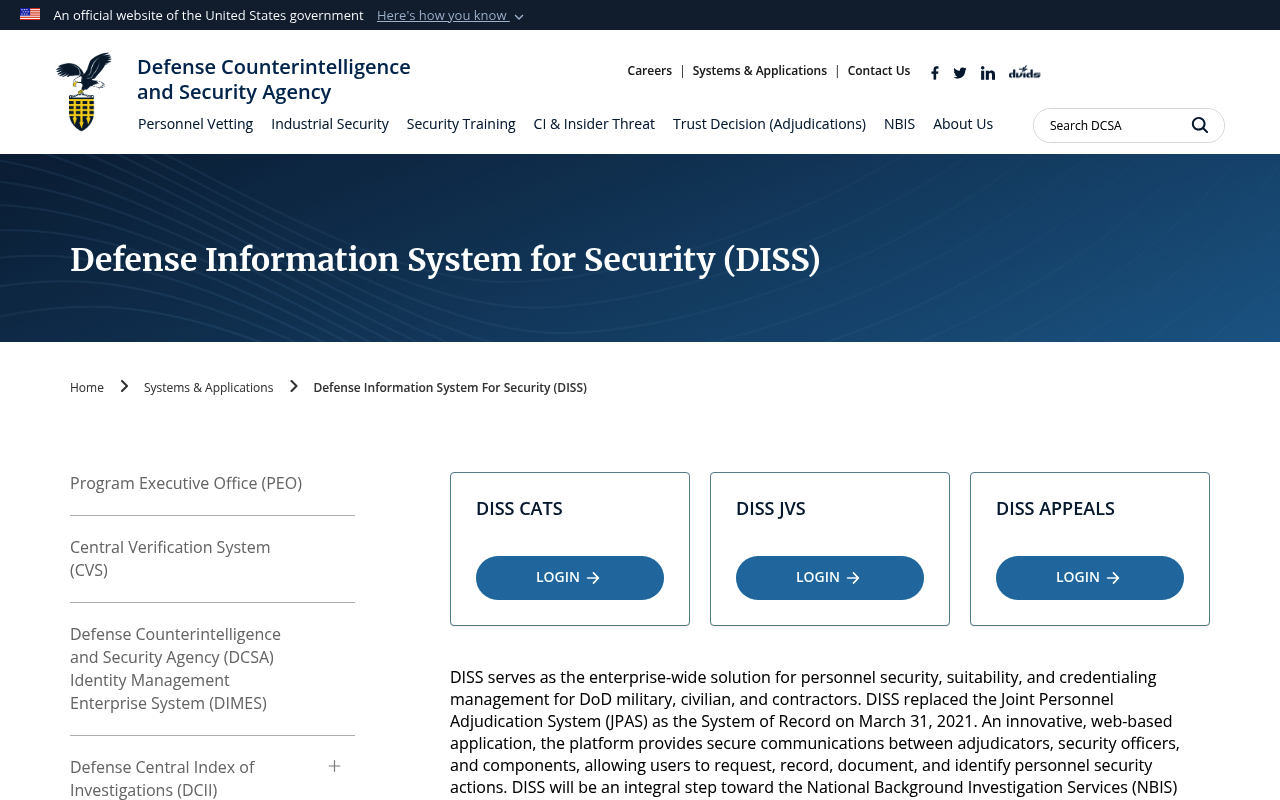
Task: Go to Systems & Applications breadcrumb
Action: (208, 388)
